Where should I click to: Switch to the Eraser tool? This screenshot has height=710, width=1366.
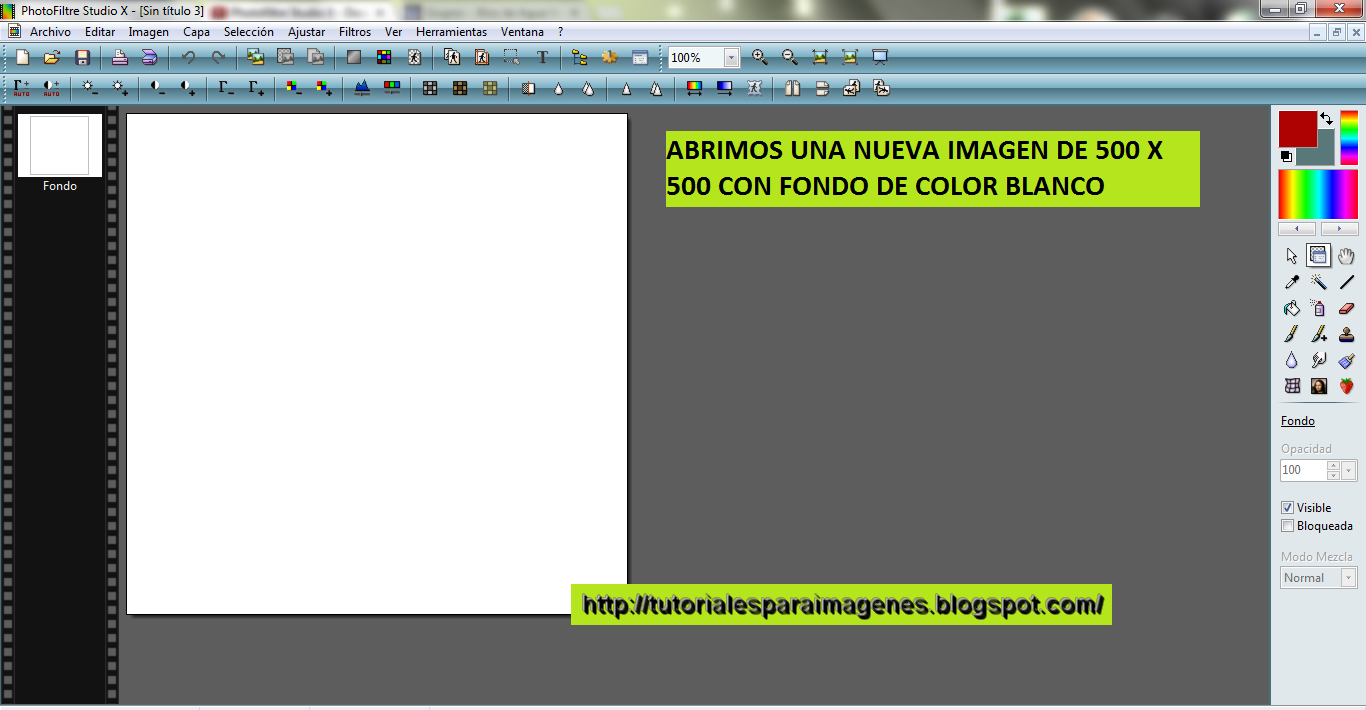tap(1344, 308)
